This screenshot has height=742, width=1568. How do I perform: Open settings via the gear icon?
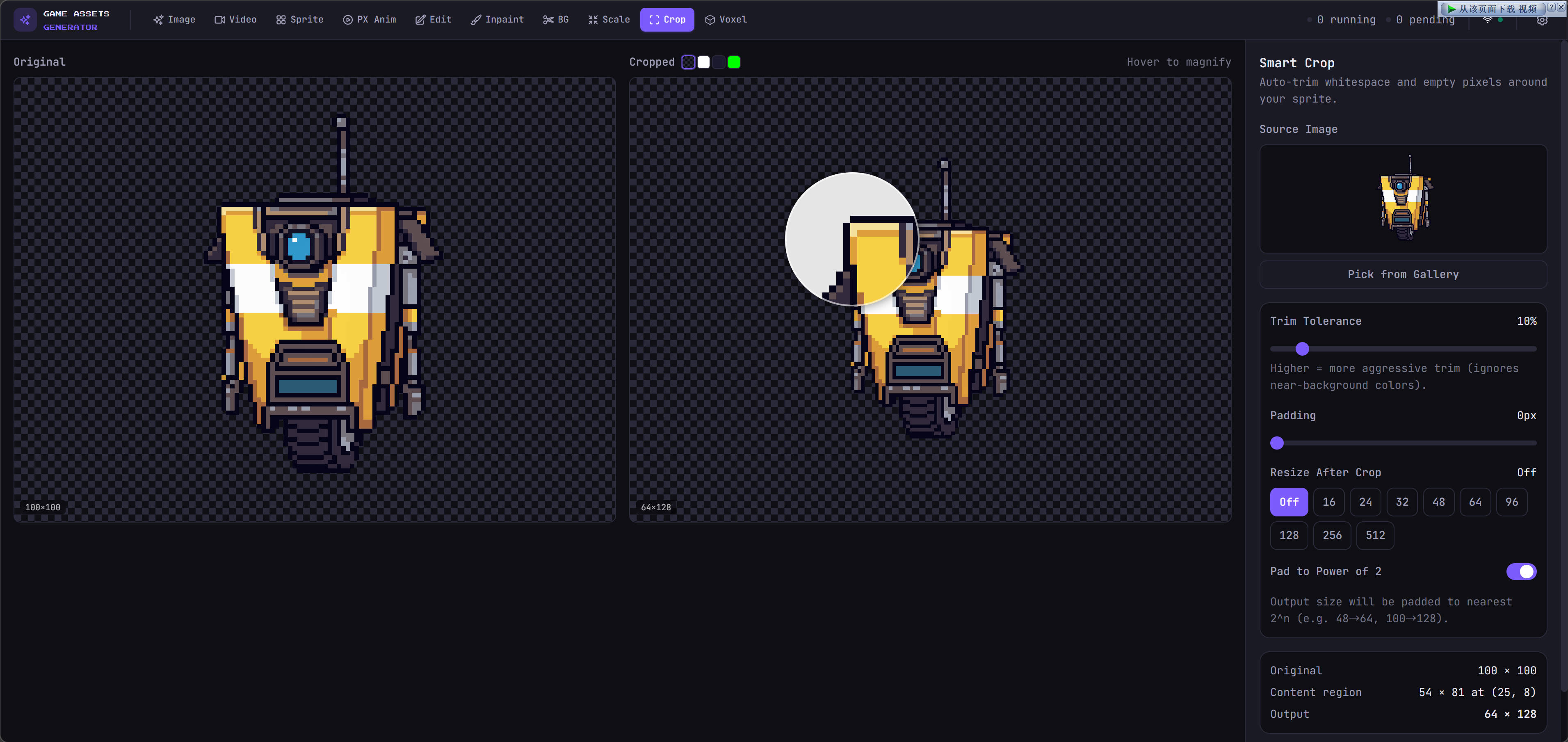point(1541,21)
